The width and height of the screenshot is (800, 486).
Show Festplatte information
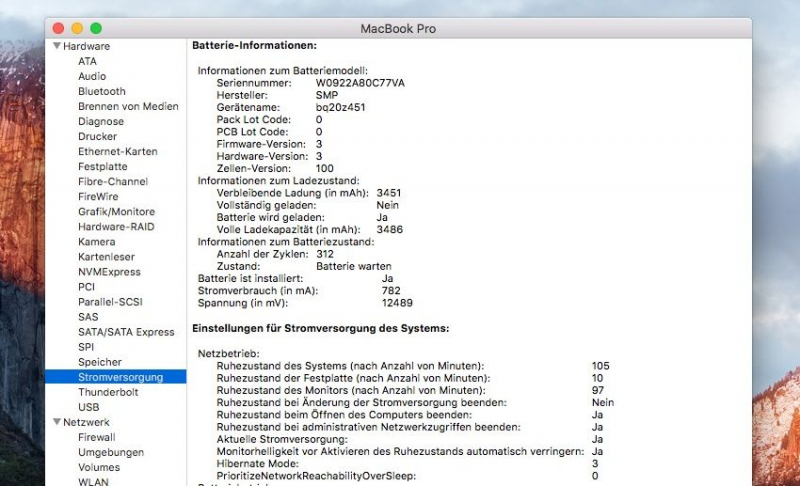tap(103, 167)
